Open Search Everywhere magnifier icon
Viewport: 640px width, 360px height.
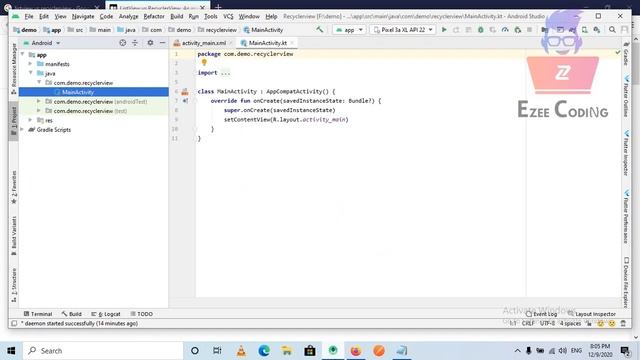[612, 30]
